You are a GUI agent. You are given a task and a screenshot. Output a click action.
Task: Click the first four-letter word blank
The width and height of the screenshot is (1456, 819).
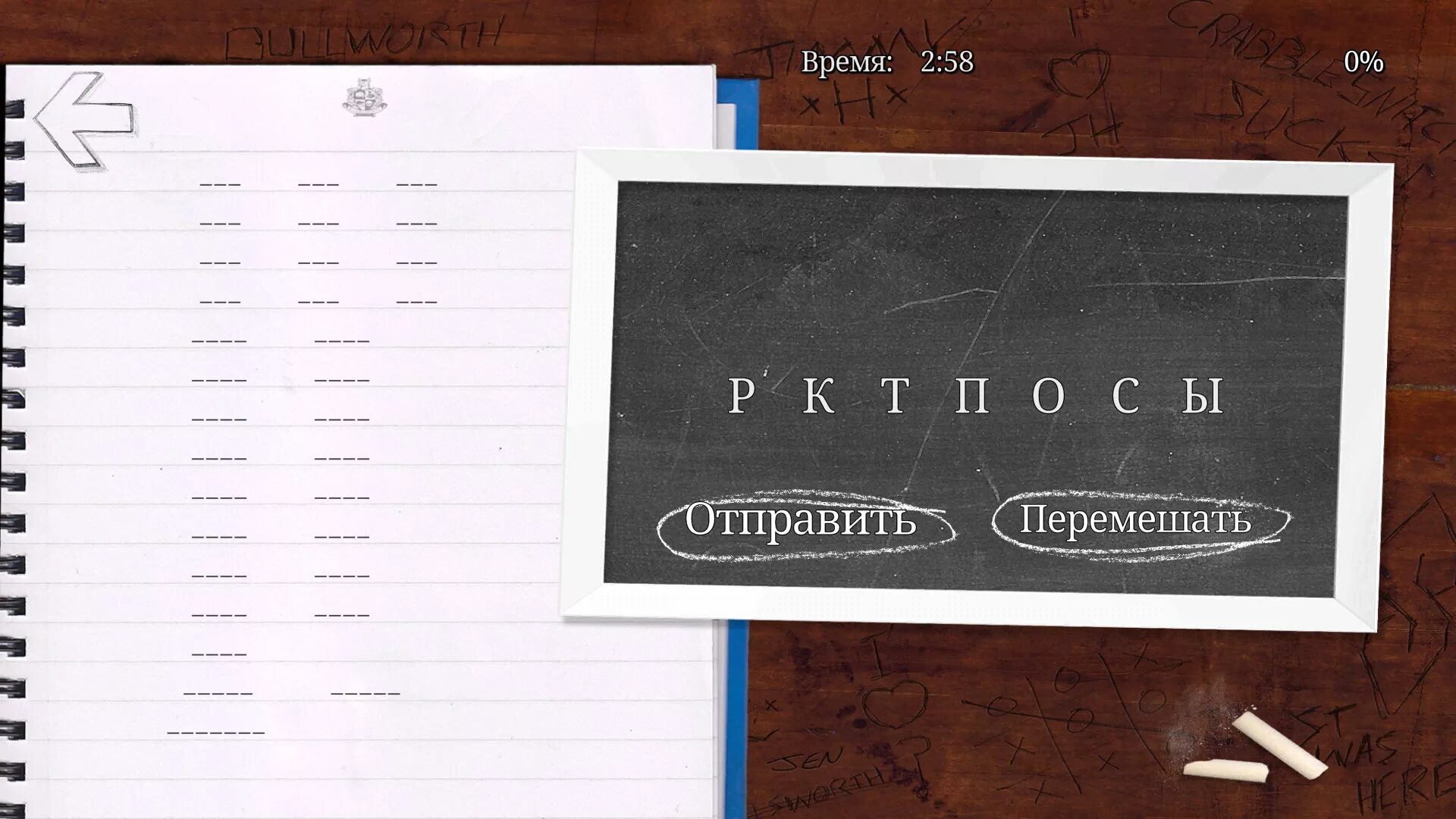coord(219,340)
